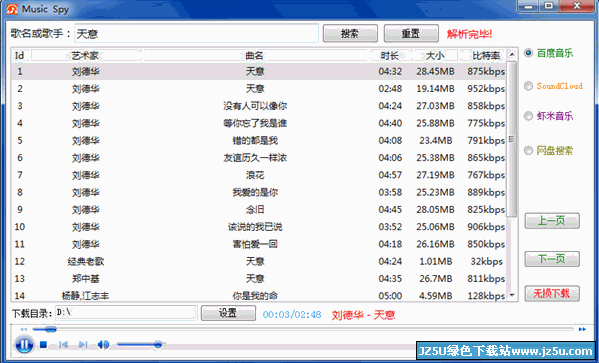Select the song 念旧
Image resolution: width=599 pixels, height=363 pixels.
[255, 209]
